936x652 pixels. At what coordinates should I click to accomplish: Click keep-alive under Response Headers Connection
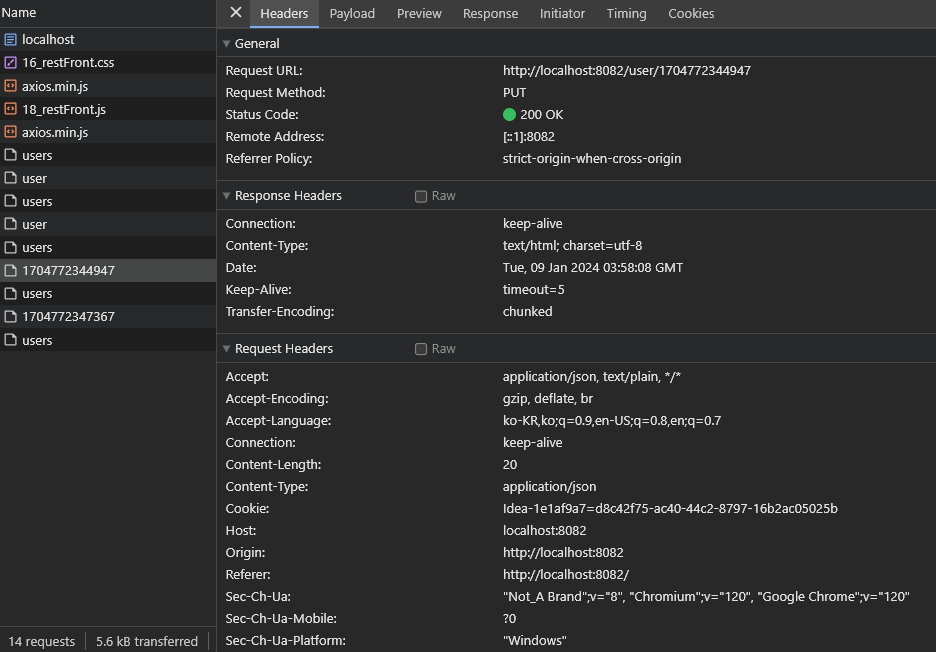coord(532,224)
